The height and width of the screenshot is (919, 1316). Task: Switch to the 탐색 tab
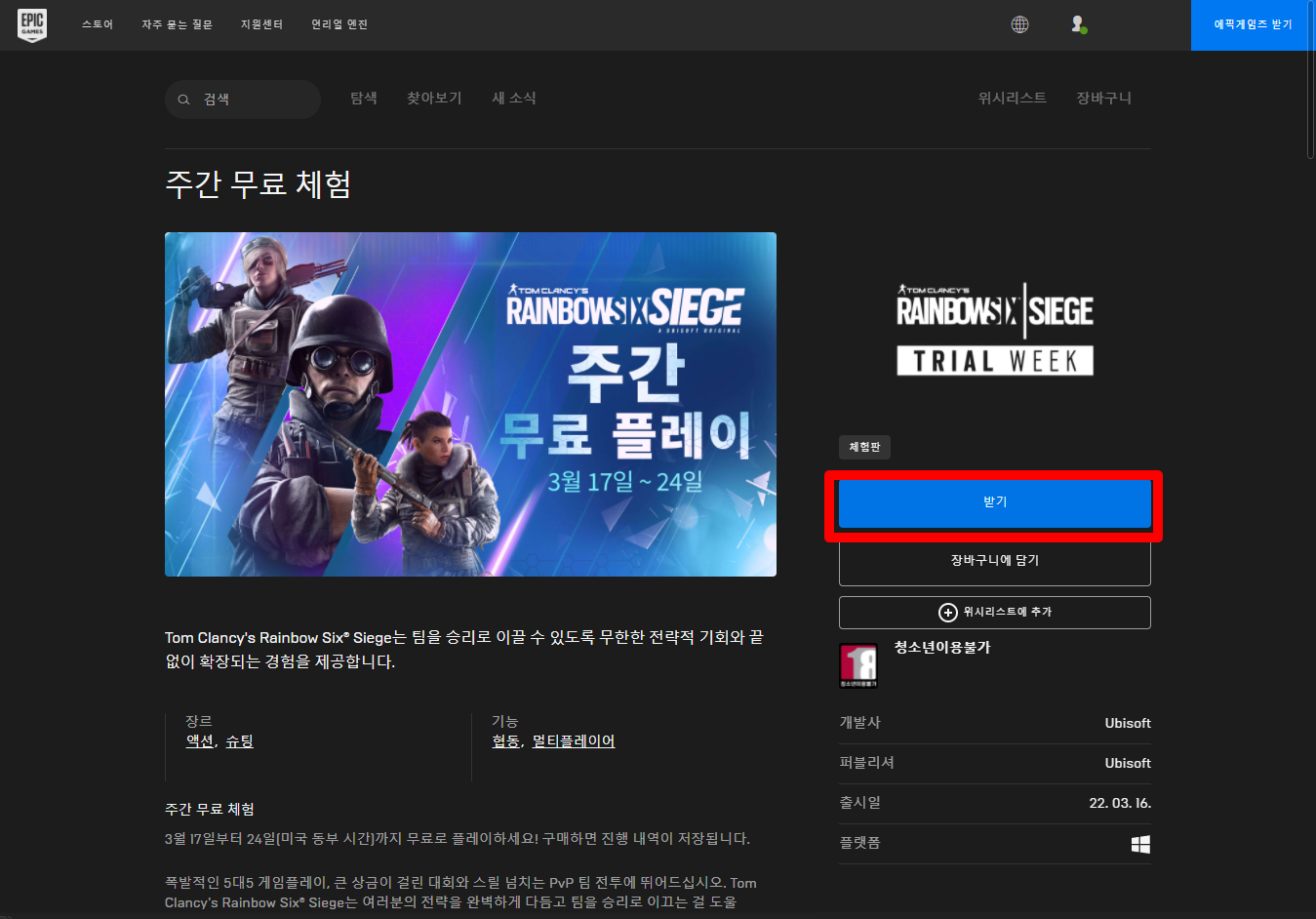pyautogui.click(x=364, y=99)
